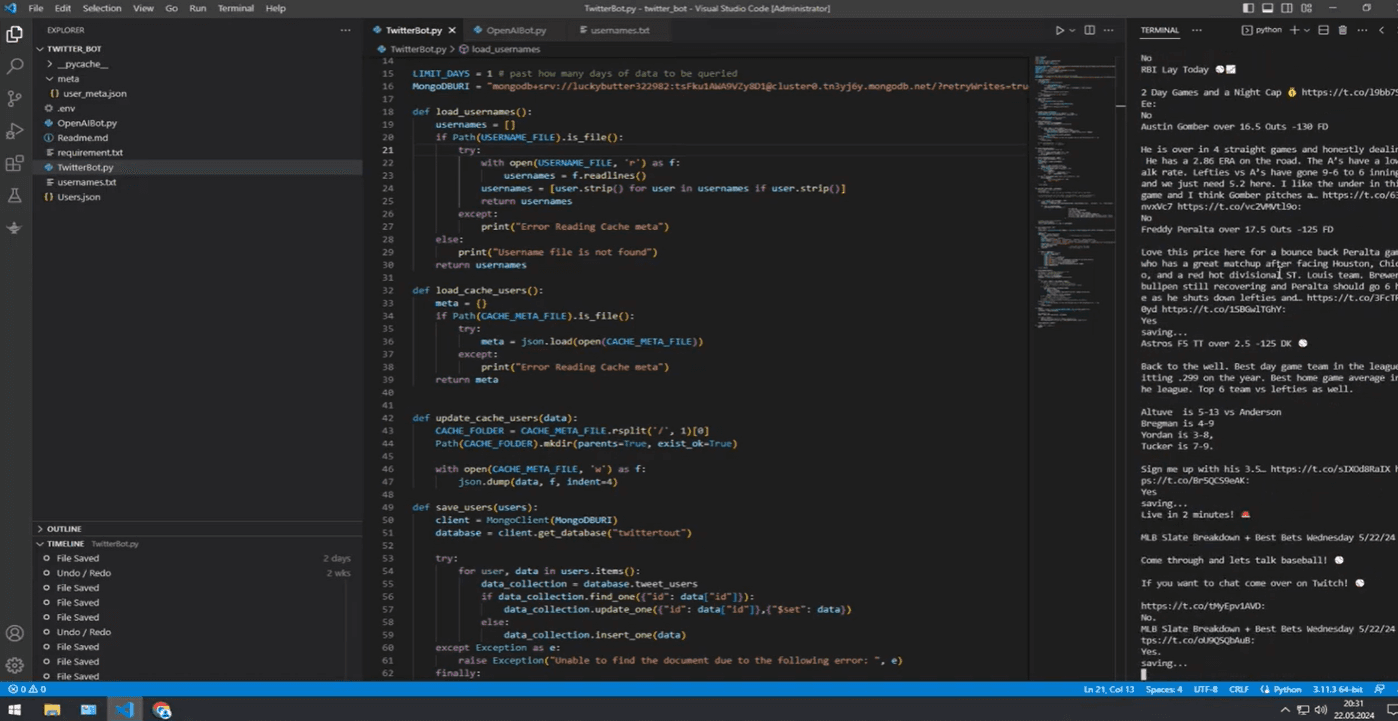Image resolution: width=1398 pixels, height=721 pixels.
Task: Focus the python terminal instance label
Action: tap(1263, 30)
